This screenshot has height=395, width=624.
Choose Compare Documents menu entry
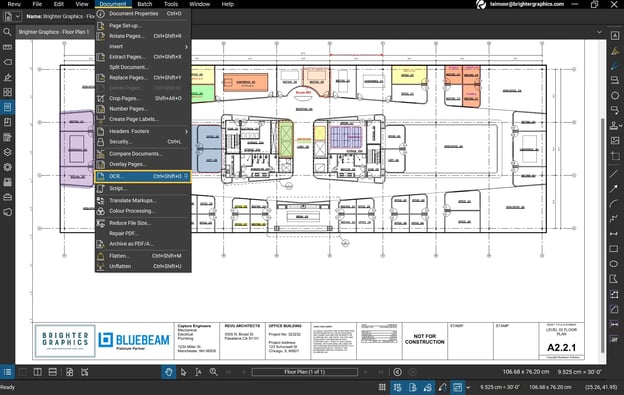(143, 154)
